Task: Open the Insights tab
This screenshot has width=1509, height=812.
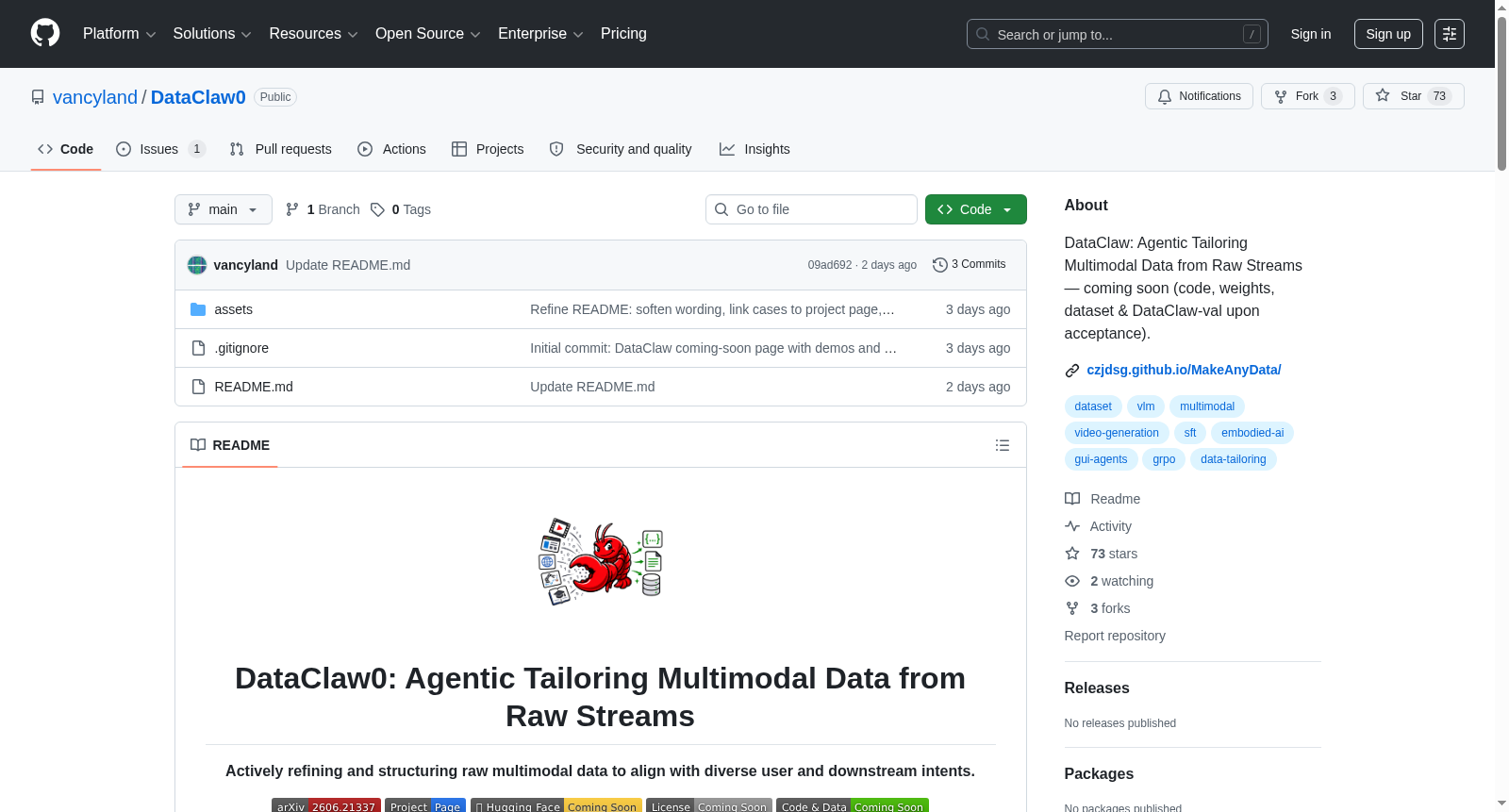Action: [x=754, y=149]
